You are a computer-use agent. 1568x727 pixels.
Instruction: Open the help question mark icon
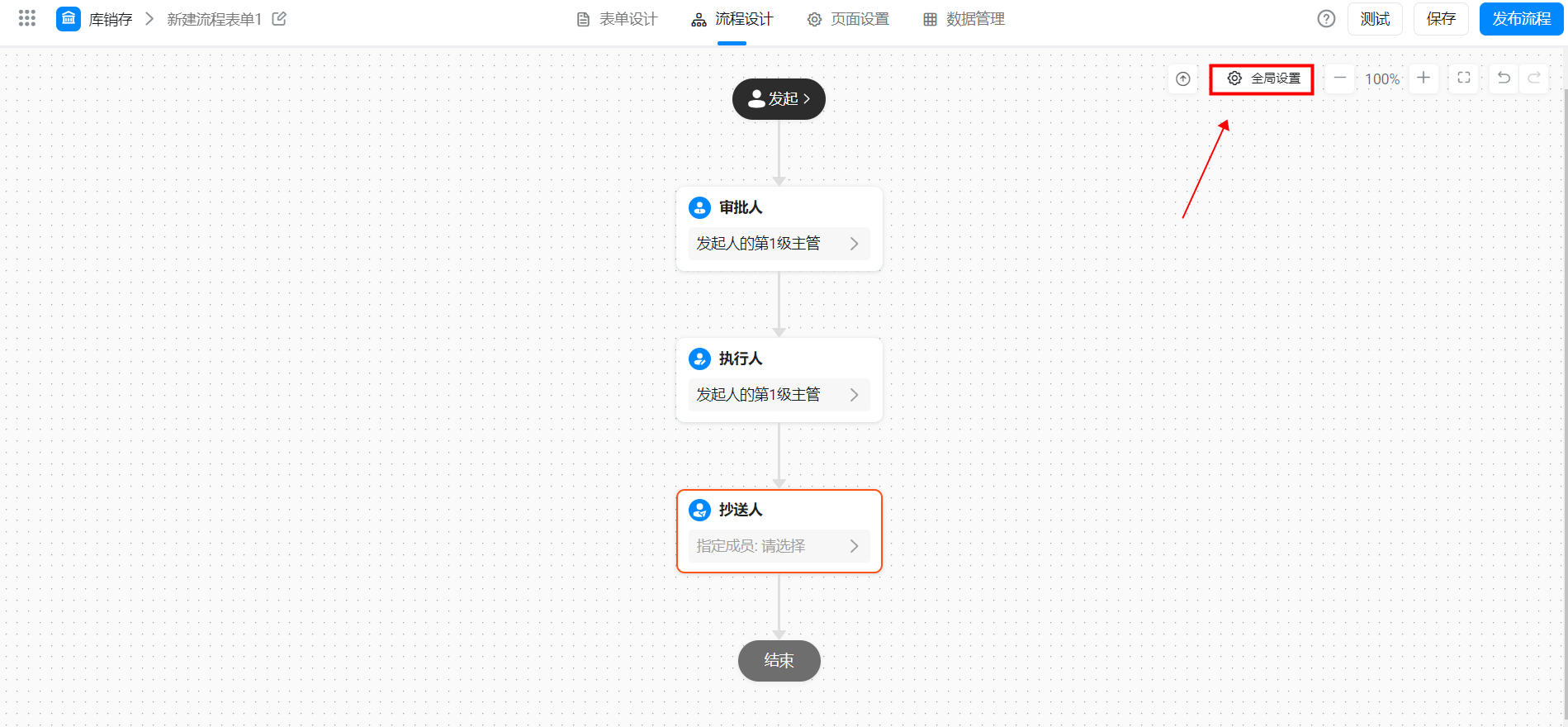point(1326,18)
